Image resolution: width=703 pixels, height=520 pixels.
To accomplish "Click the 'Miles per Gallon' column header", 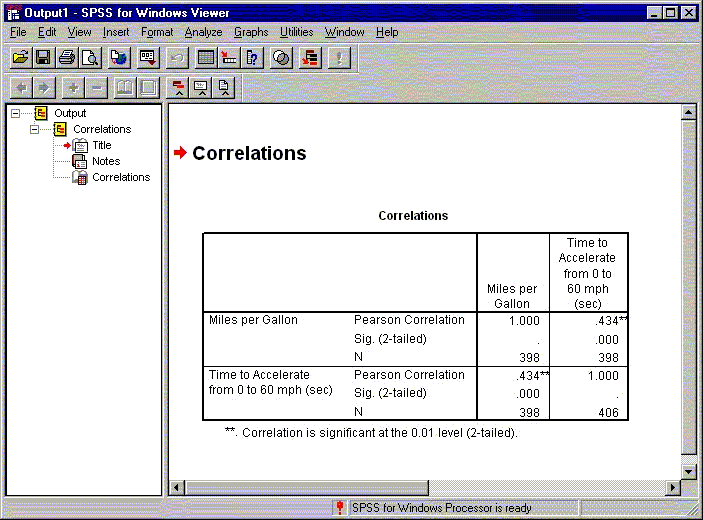I will (x=512, y=296).
